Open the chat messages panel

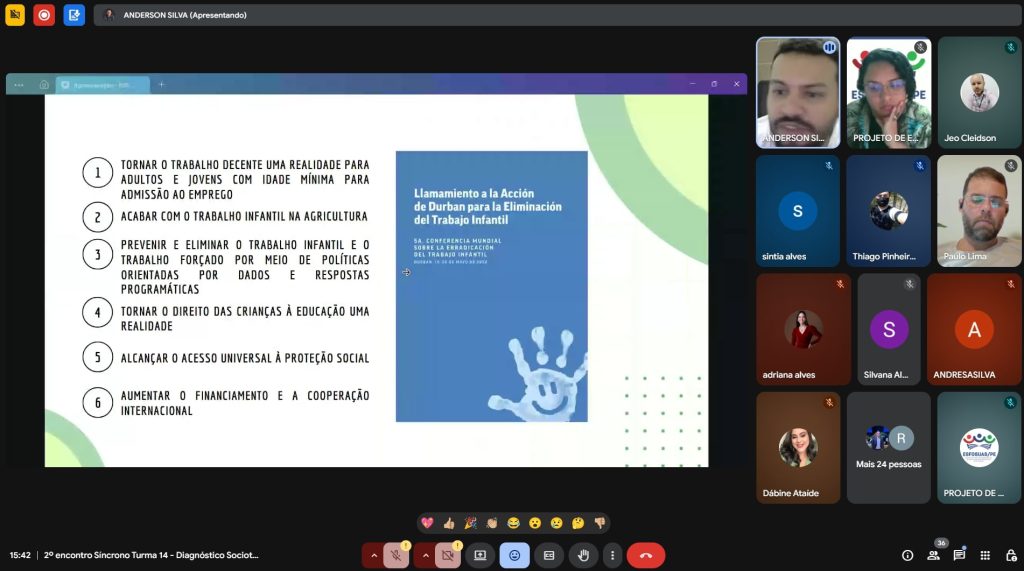pos(959,555)
